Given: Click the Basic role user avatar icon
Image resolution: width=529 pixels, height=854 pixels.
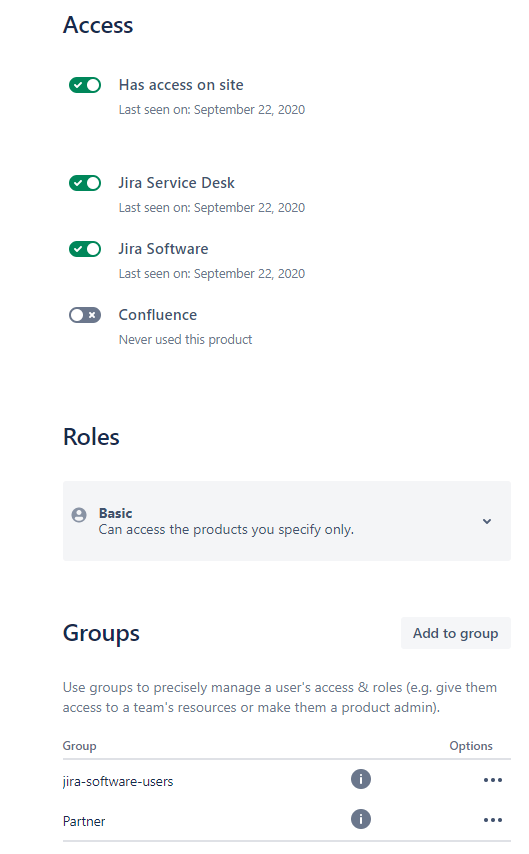Looking at the screenshot, I should 79,515.
